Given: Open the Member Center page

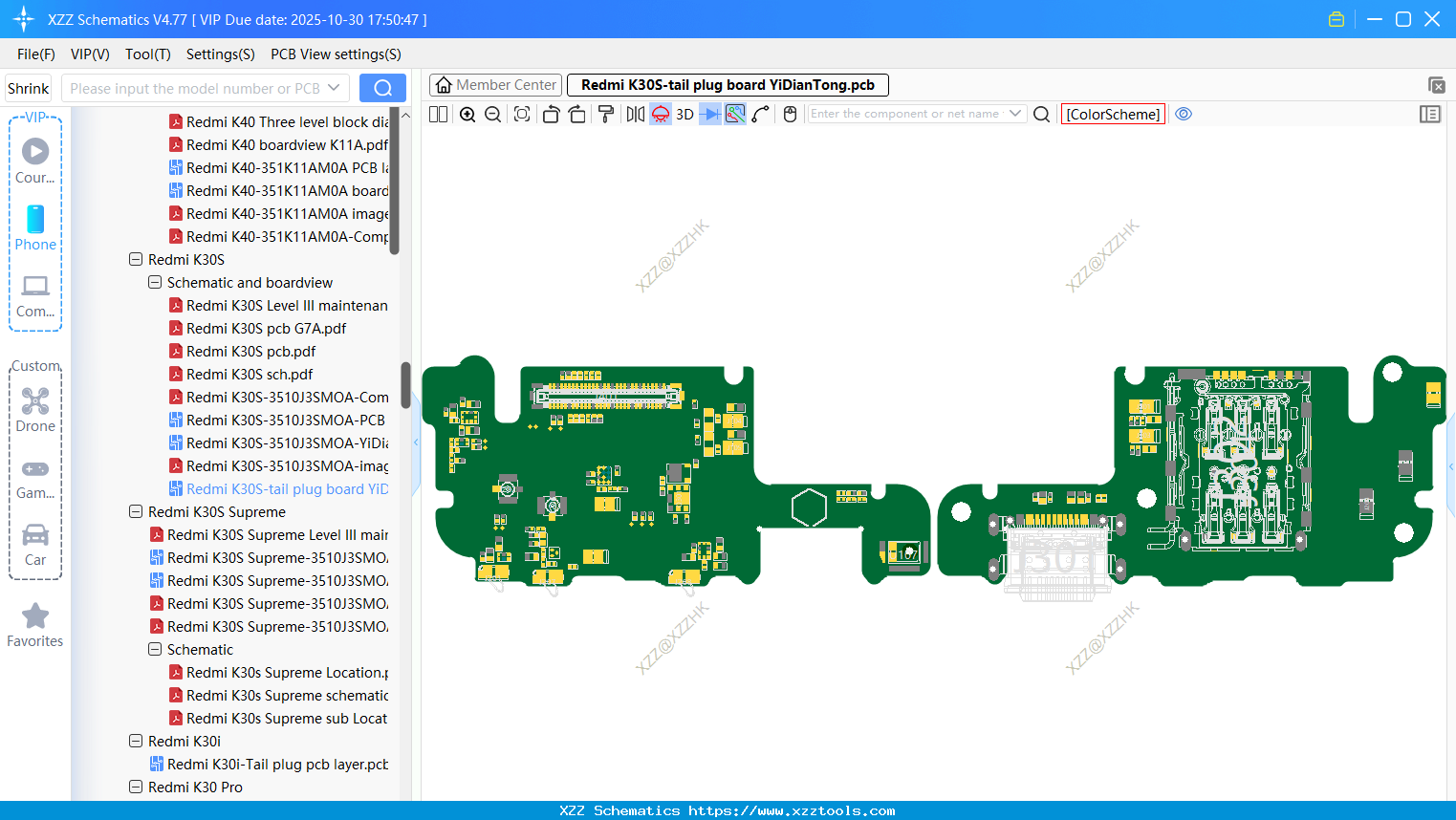Looking at the screenshot, I should [x=495, y=84].
